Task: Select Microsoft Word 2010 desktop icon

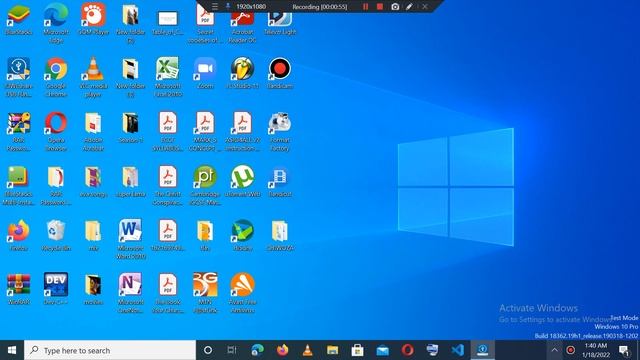Action: (x=131, y=239)
